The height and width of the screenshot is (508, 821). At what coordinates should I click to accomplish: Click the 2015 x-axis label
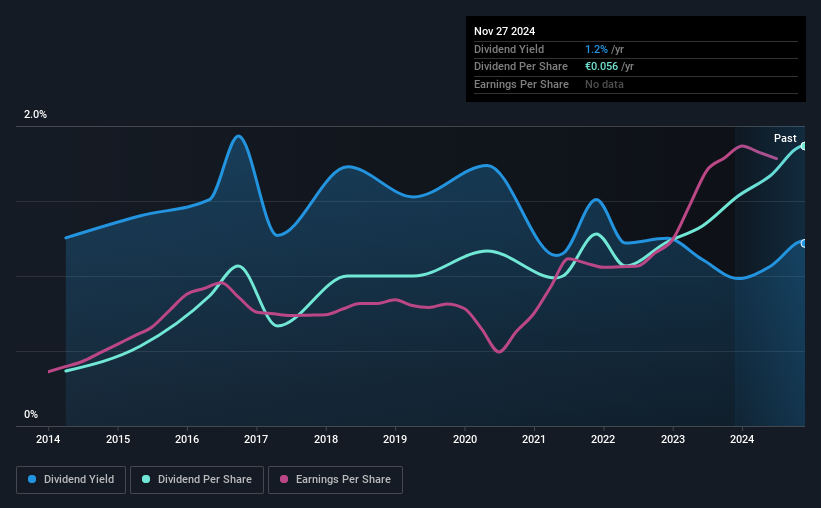pyautogui.click(x=118, y=439)
